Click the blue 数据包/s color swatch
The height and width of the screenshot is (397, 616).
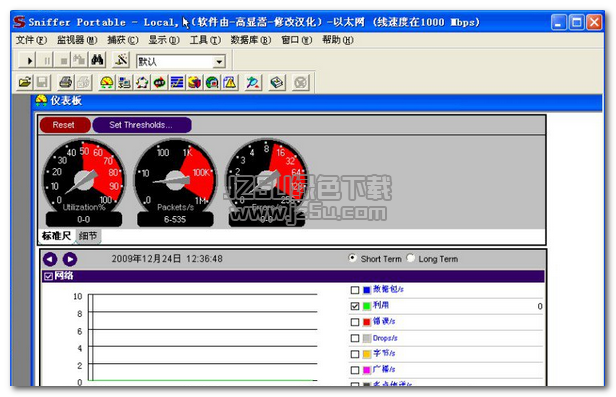(x=367, y=290)
